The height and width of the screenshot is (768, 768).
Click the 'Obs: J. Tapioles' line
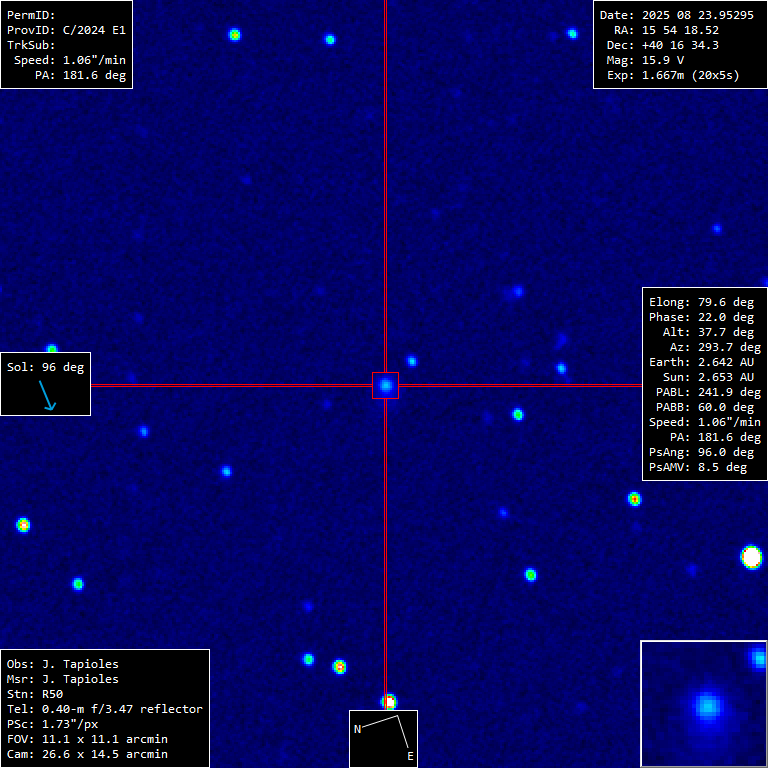click(x=63, y=665)
